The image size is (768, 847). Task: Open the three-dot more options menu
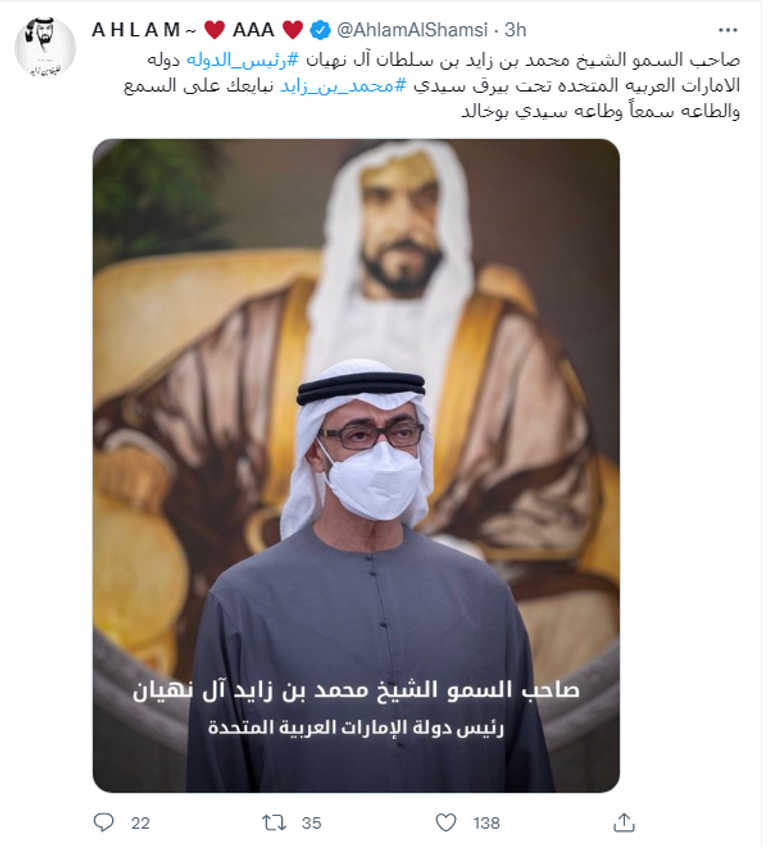727,30
